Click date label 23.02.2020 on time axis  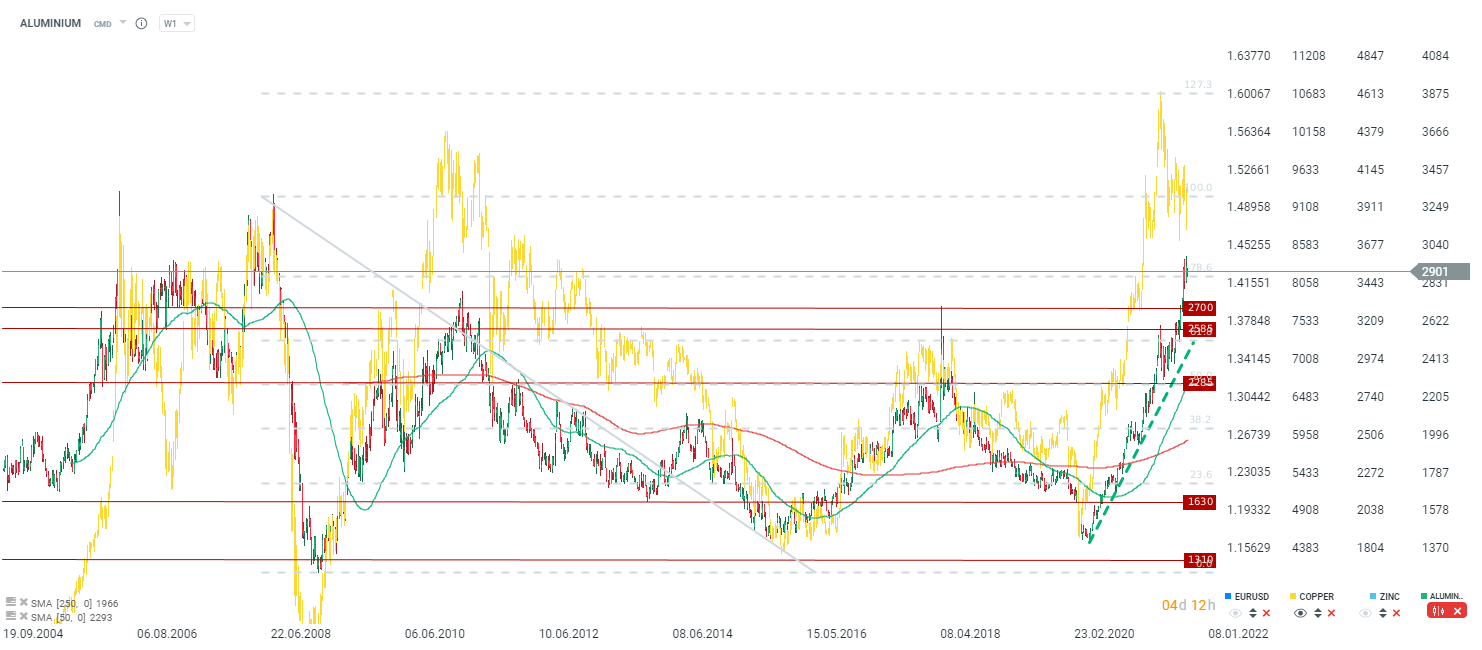point(1106,634)
